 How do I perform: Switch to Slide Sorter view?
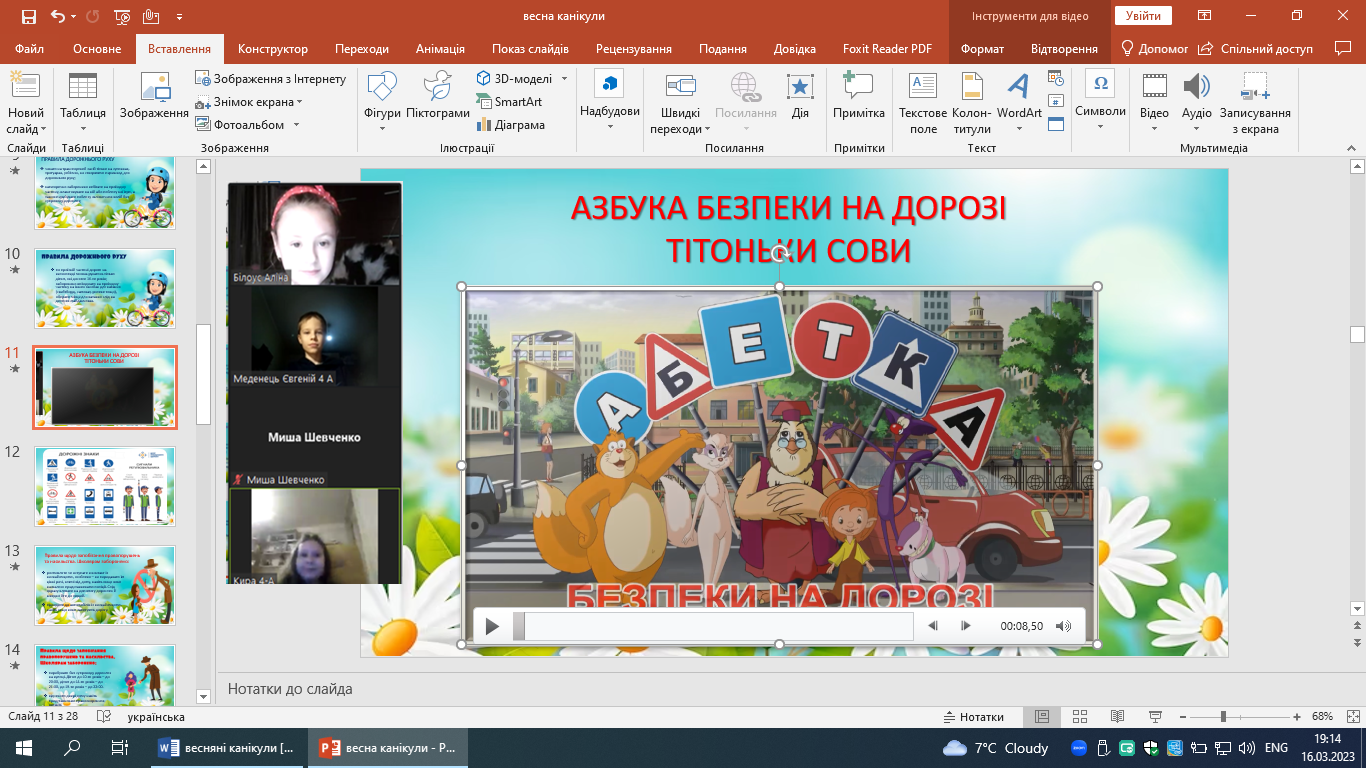1079,717
